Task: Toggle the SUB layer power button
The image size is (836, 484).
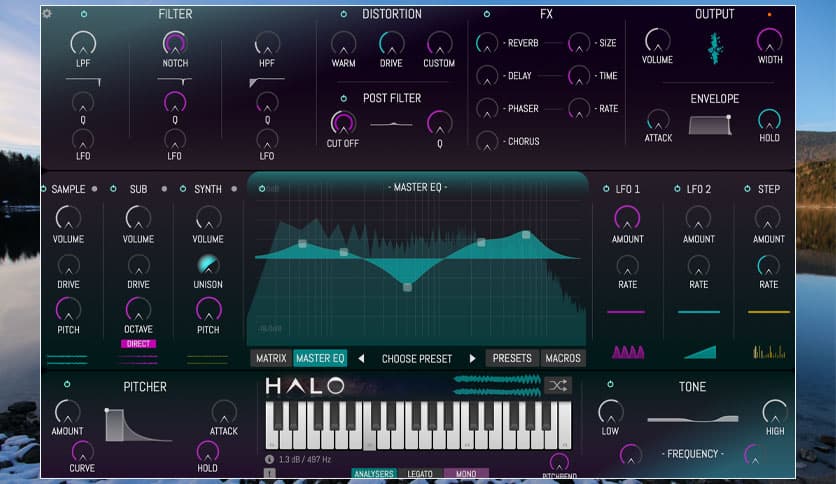Action: point(113,189)
